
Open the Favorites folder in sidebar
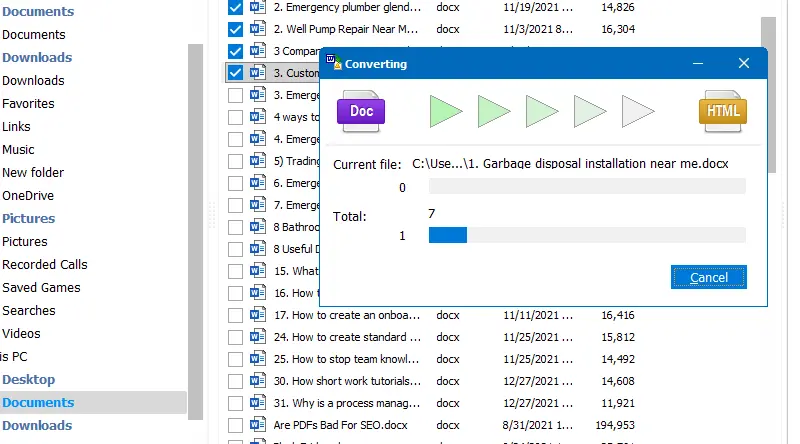[x=28, y=103]
